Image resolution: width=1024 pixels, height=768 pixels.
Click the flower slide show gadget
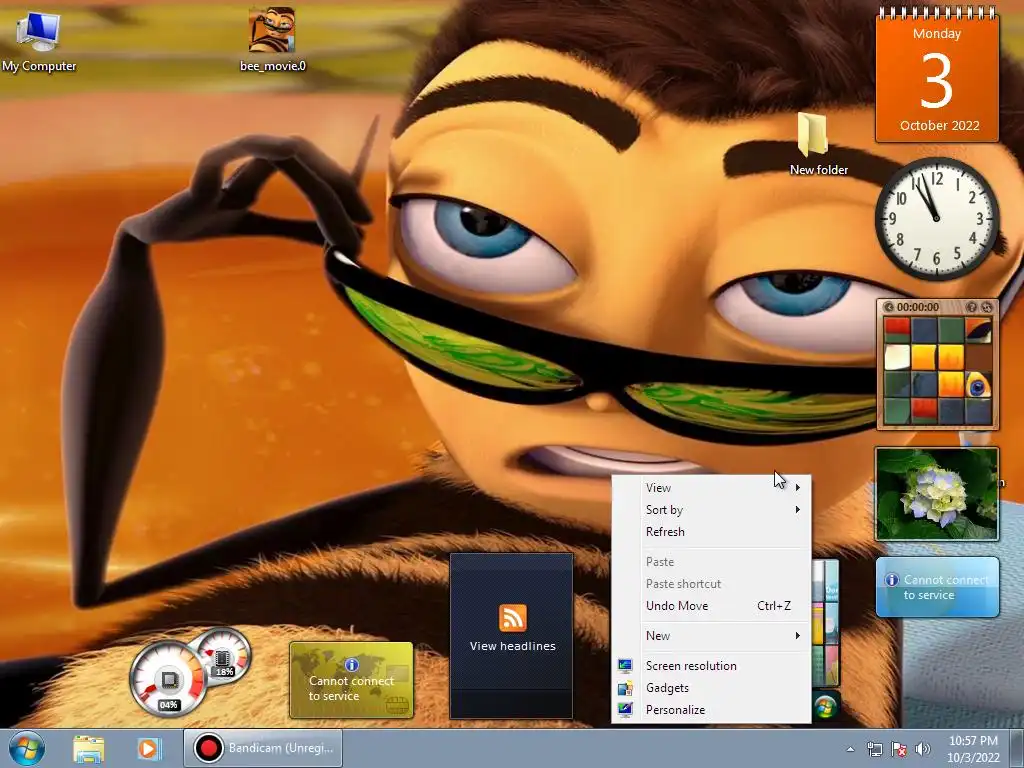tap(937, 494)
